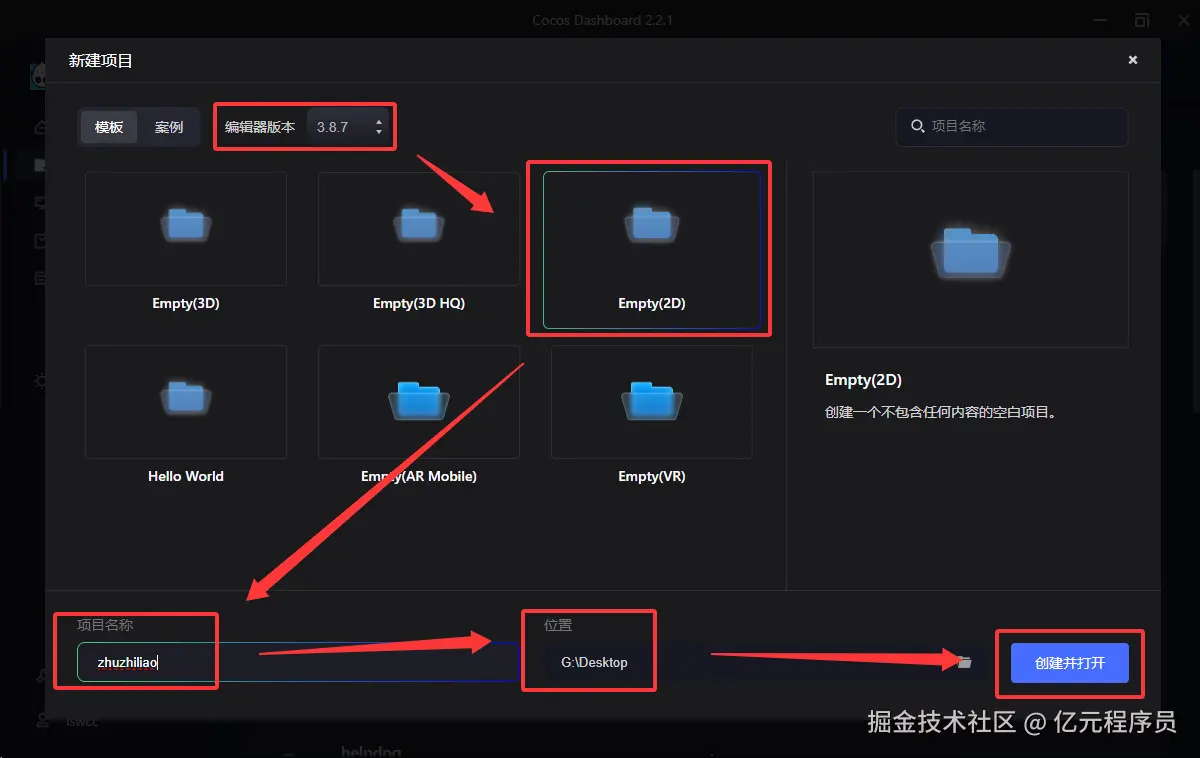Viewport: 1200px width, 758px height.
Task: Click the Empty(AR Mobile) folder icon
Action: [419, 400]
